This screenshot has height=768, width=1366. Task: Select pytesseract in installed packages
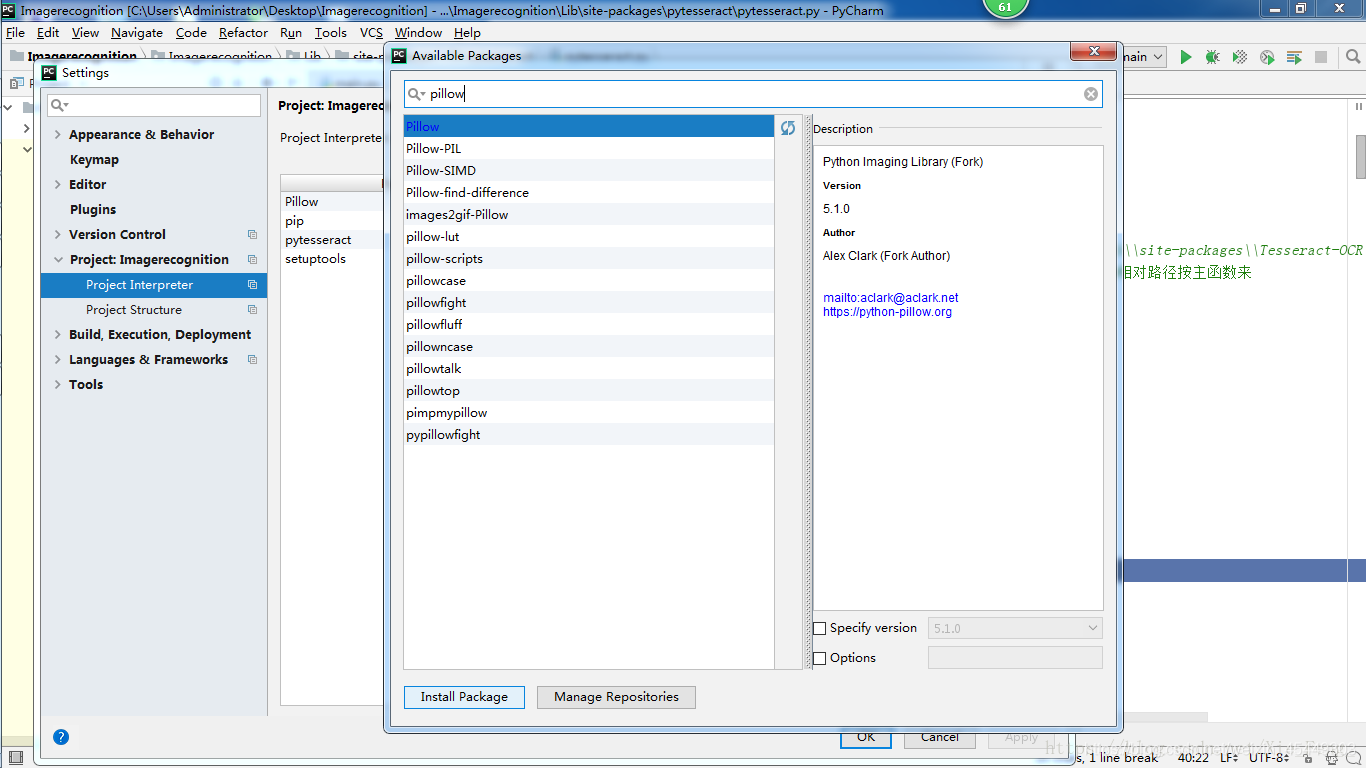point(332,240)
